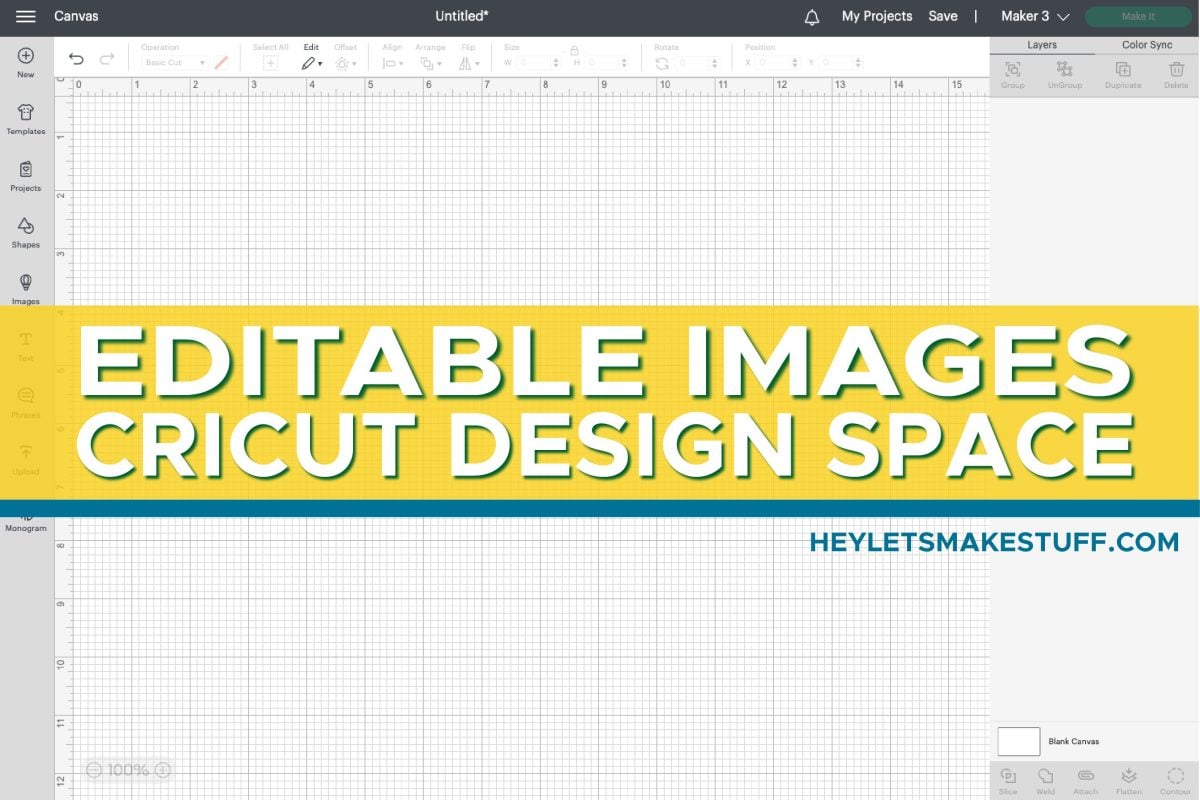Select the Blank Canvas color swatch
Screen dimensions: 1200x800
(1019, 742)
